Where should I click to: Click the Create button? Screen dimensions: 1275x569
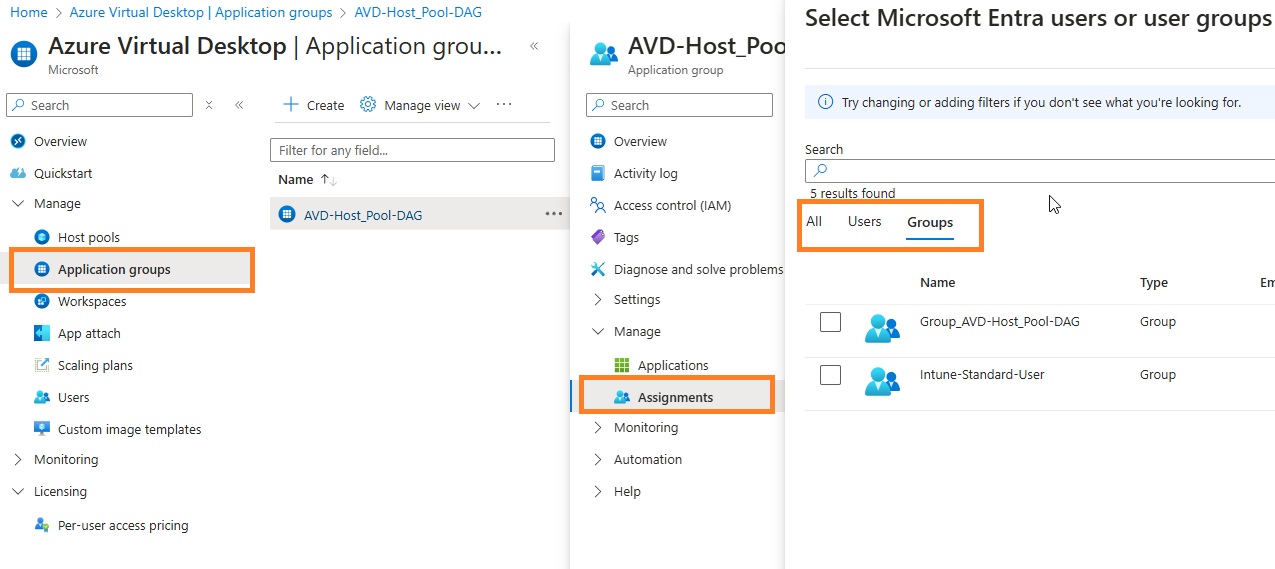click(x=313, y=105)
